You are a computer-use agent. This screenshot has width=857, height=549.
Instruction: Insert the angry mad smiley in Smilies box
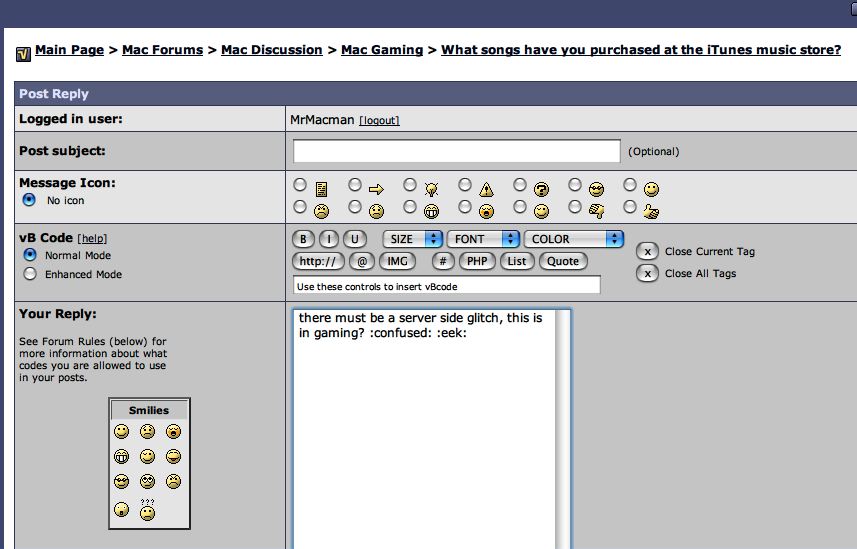click(173, 481)
